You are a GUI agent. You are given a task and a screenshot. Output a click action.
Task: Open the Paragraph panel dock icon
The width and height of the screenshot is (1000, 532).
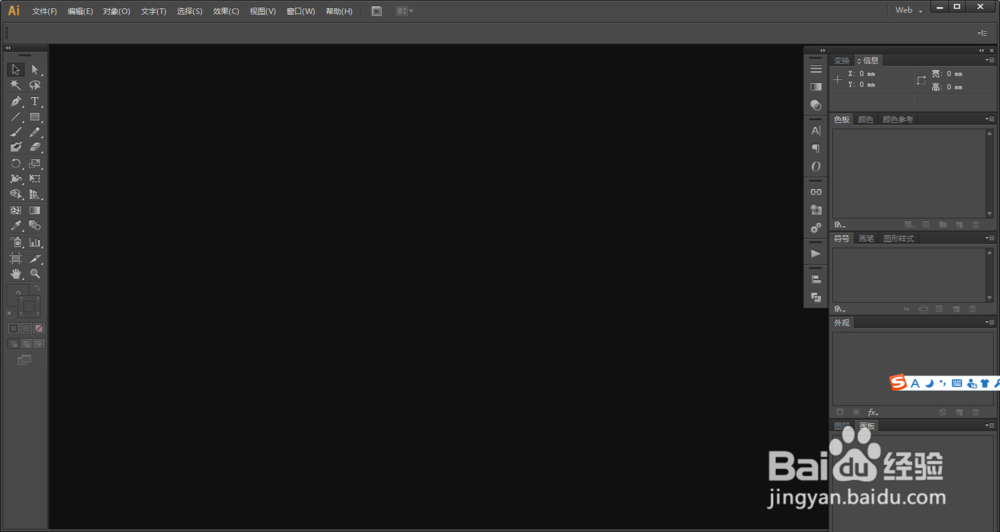click(816, 149)
